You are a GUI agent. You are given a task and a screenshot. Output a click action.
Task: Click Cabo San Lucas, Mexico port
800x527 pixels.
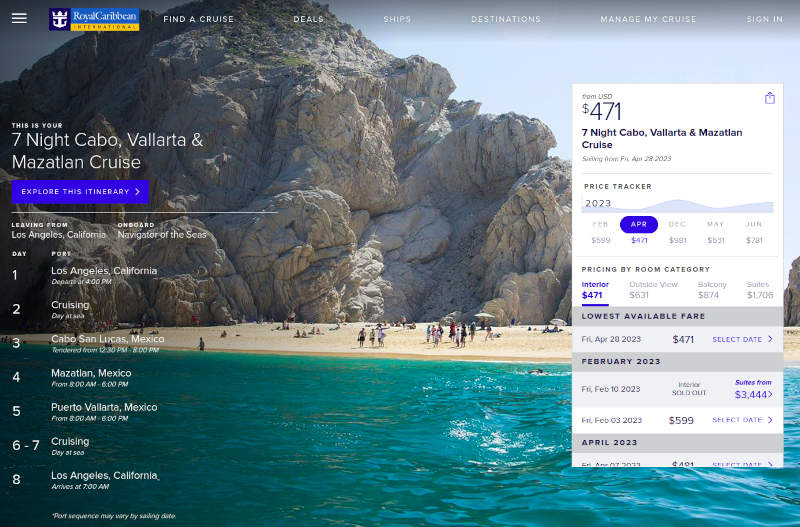[x=108, y=339]
